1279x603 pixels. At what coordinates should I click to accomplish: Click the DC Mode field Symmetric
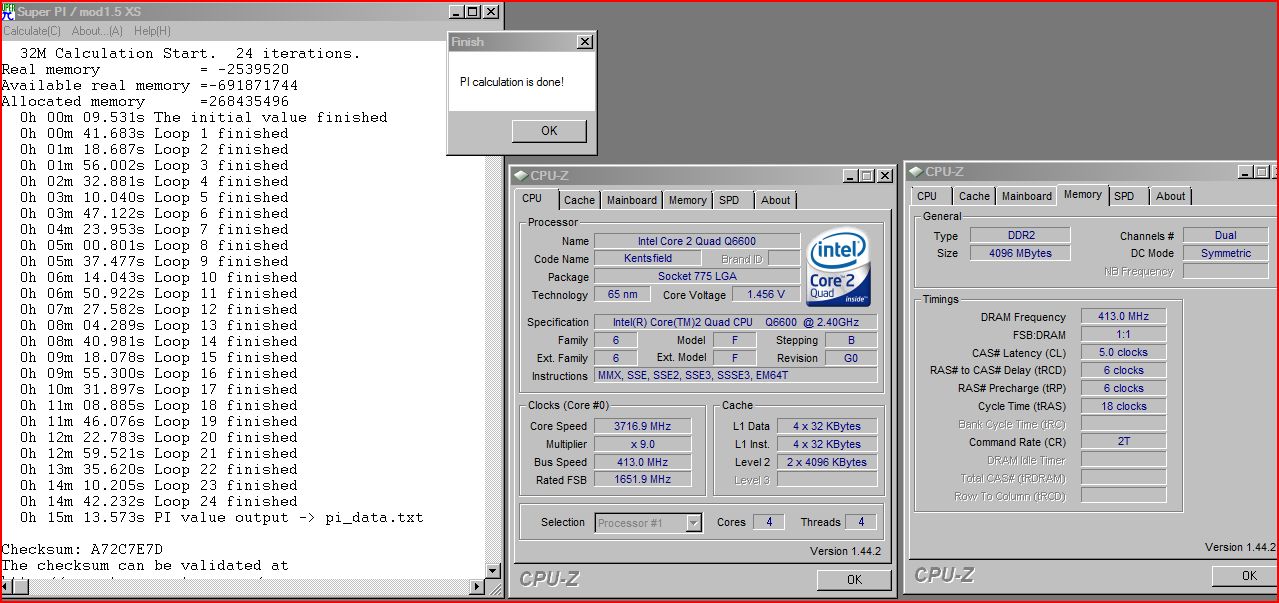pyautogui.click(x=1225, y=254)
